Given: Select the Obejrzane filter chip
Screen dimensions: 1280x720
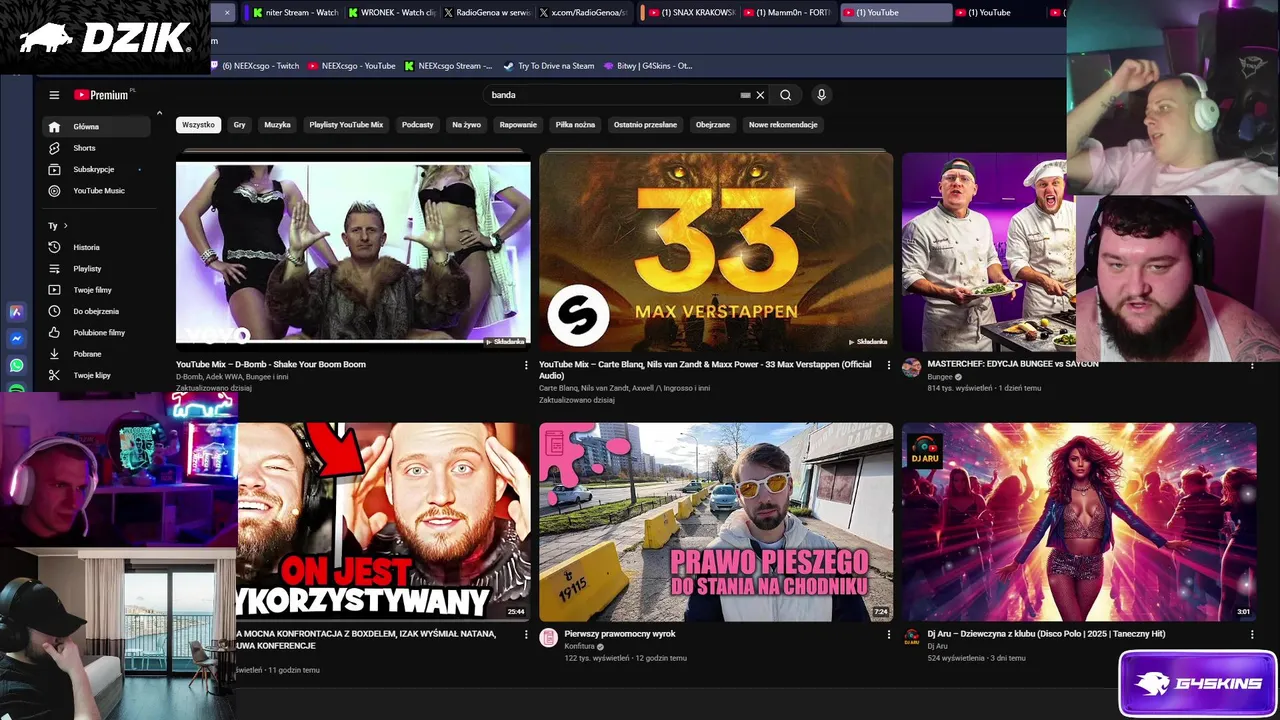Looking at the screenshot, I should [x=713, y=125].
